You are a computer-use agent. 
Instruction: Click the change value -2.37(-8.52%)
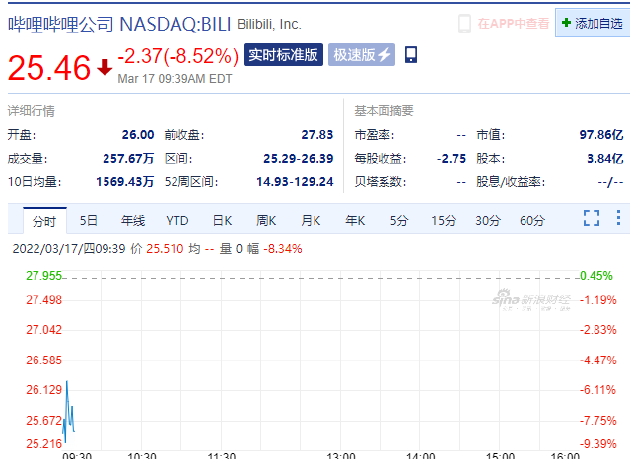(x=178, y=56)
